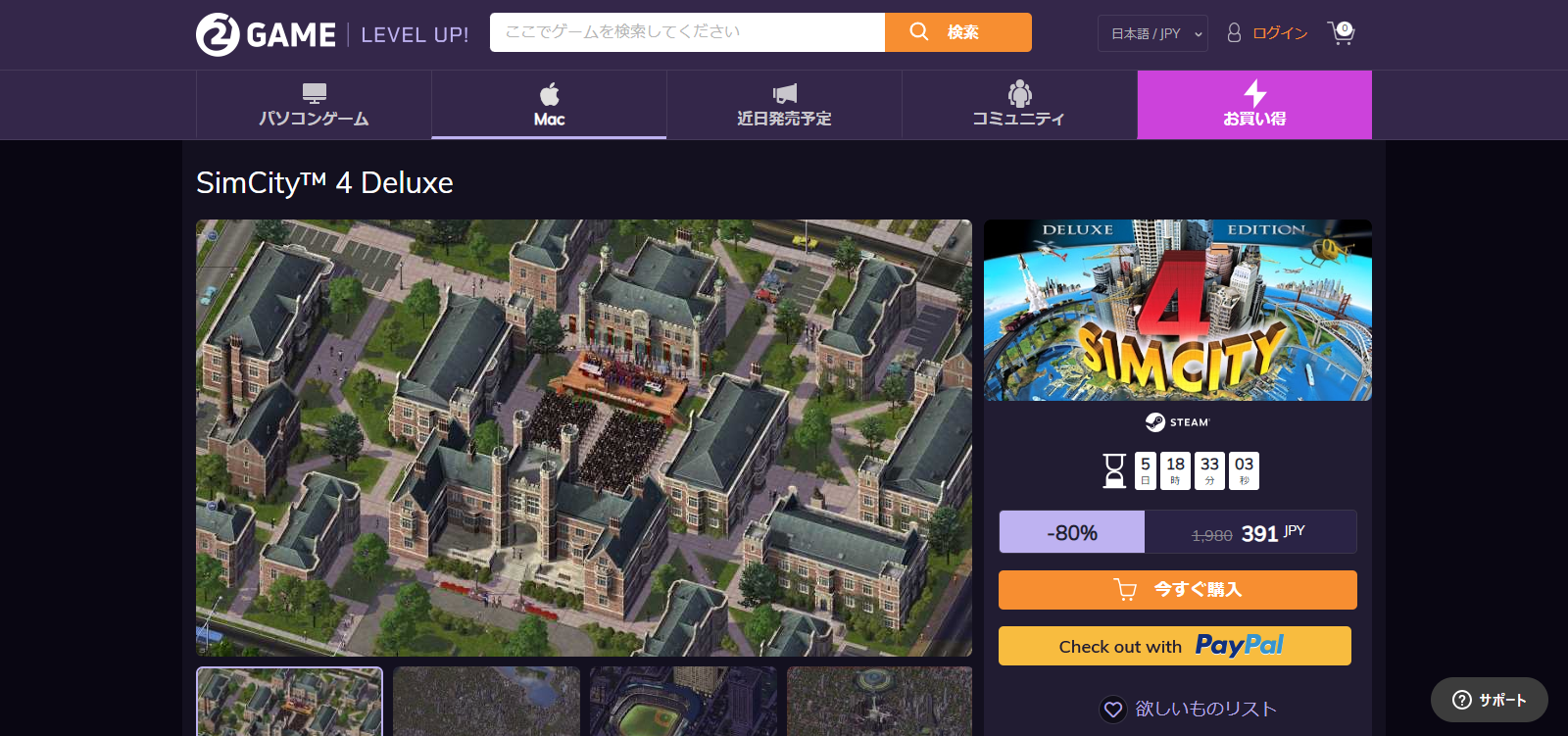Select the Mac navigation tab

tap(549, 105)
